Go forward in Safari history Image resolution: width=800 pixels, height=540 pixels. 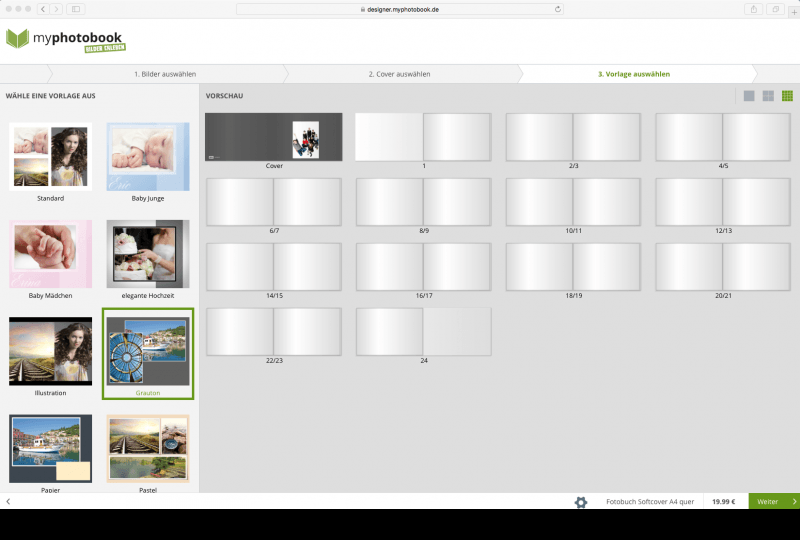(56, 9)
